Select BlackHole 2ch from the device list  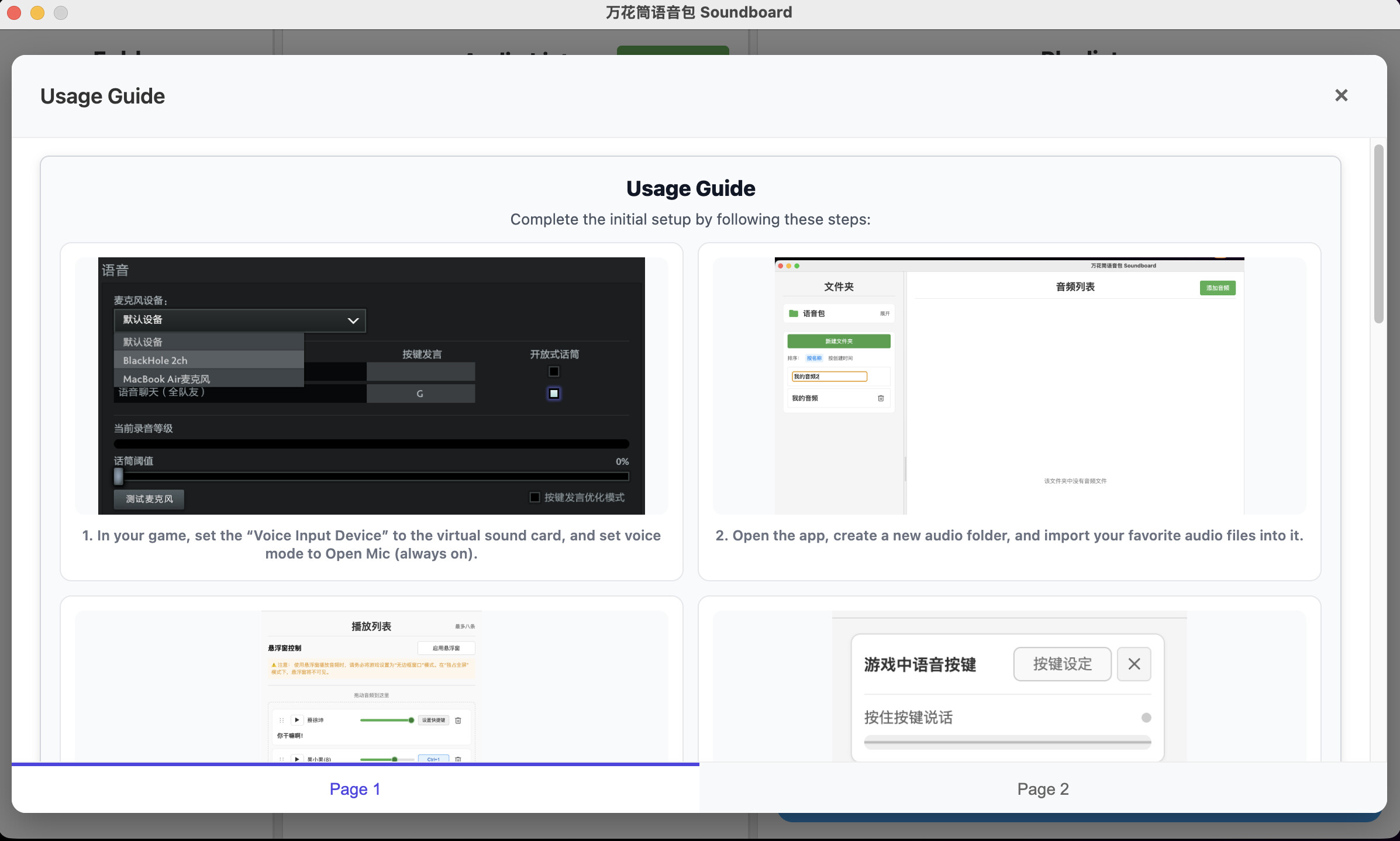pyautogui.click(x=154, y=360)
